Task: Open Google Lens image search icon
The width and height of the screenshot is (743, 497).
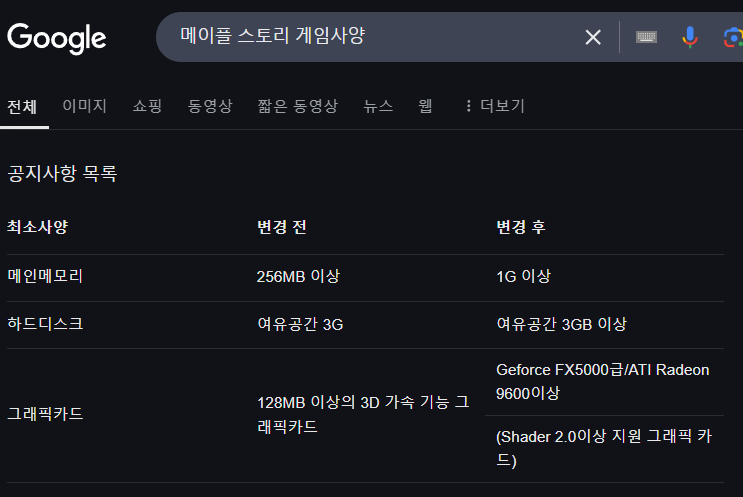Action: pos(733,37)
